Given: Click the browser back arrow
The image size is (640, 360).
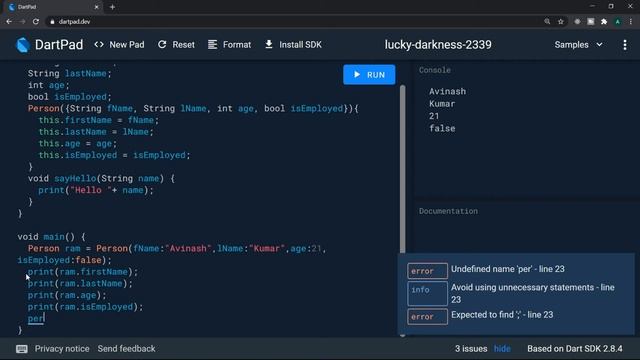Looking at the screenshot, I should click(x=9, y=21).
